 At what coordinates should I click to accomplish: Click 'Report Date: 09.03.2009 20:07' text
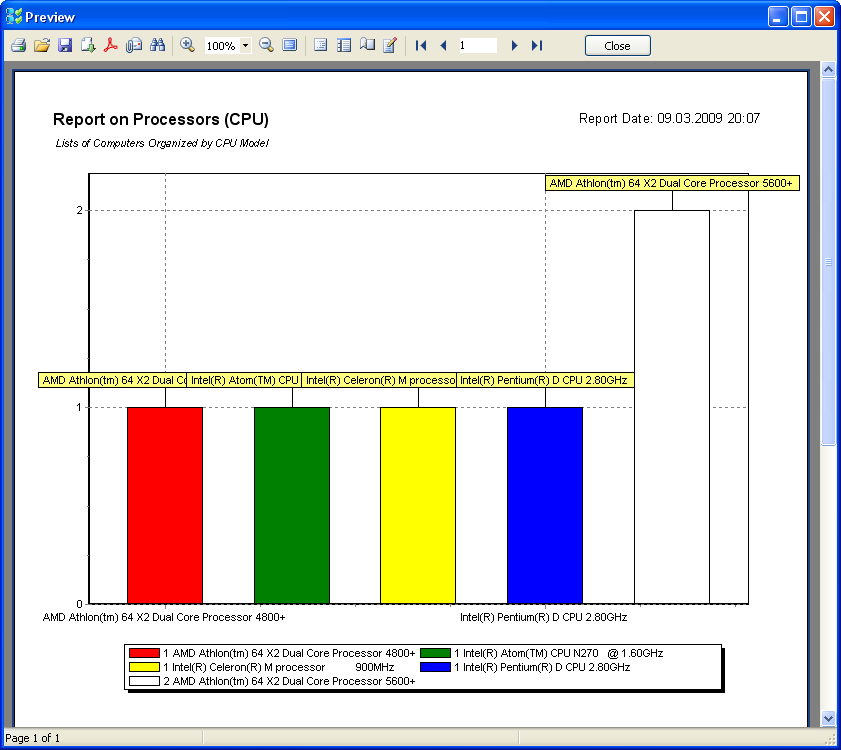tap(669, 118)
